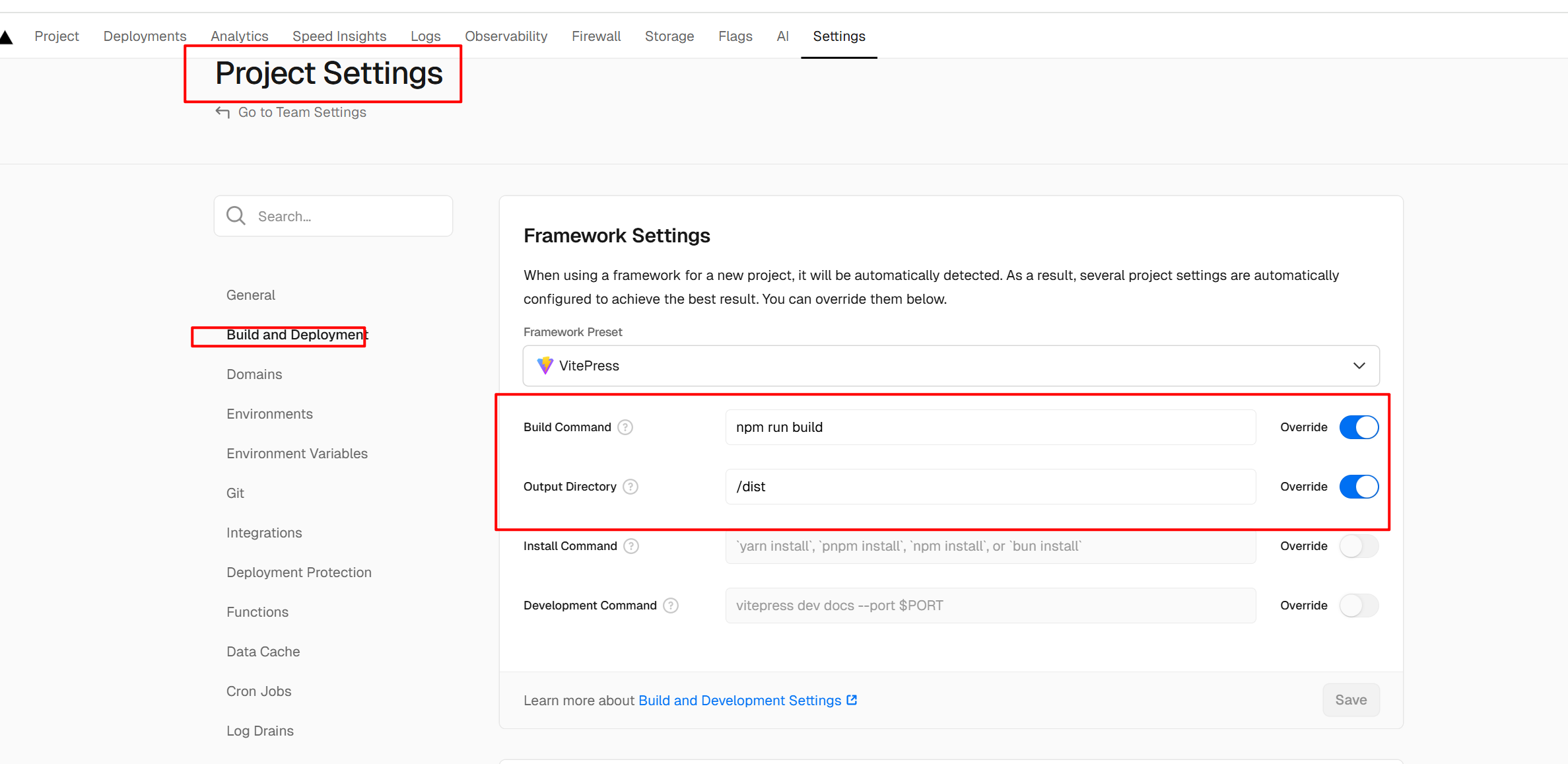
Task: Open the Observability tab
Action: (x=506, y=36)
